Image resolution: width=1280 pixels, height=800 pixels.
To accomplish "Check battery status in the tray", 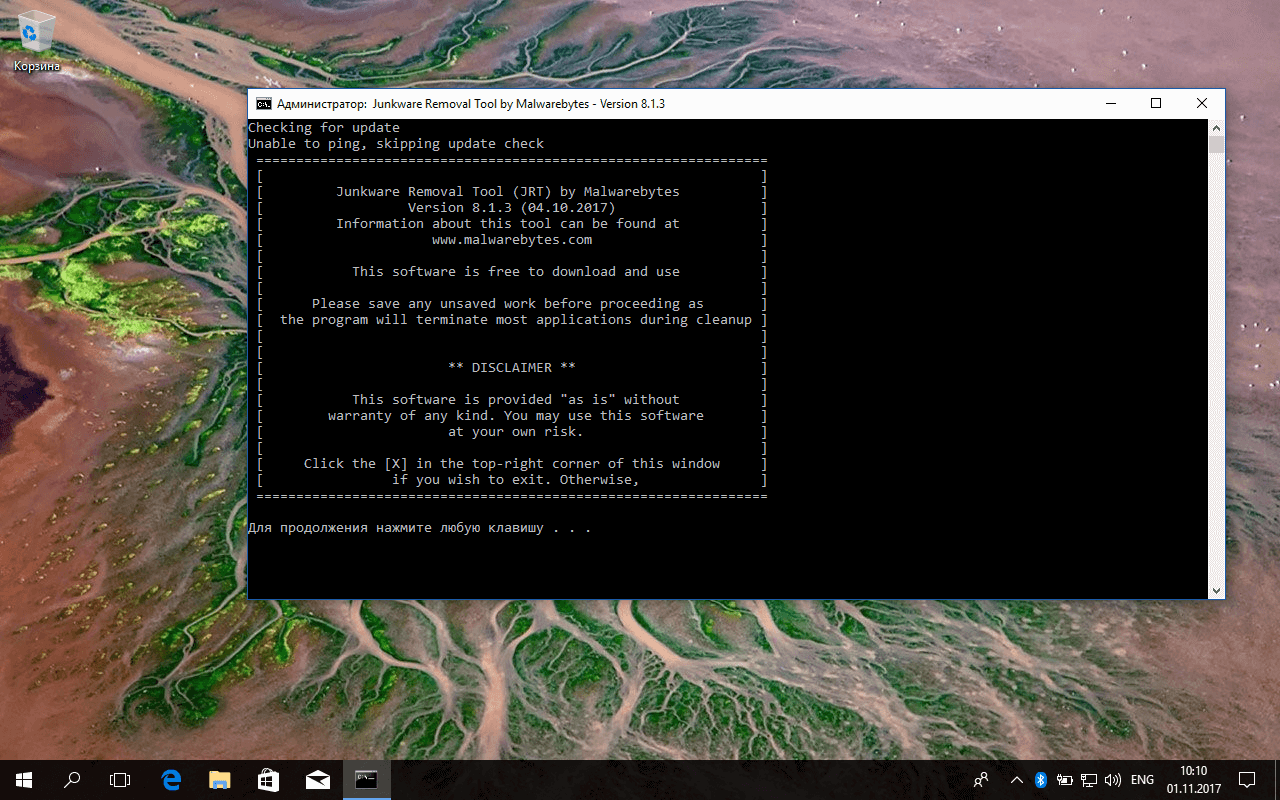I will tap(1065, 780).
